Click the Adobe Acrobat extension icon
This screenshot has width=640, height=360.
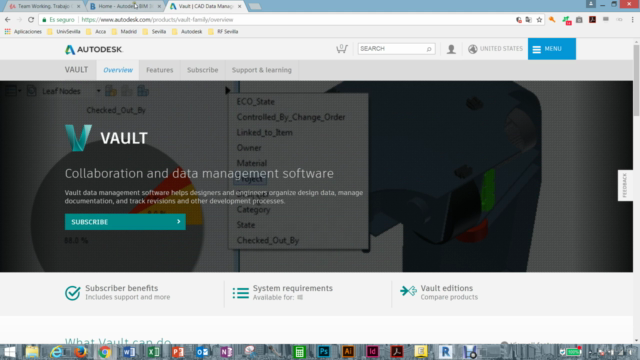pos(592,20)
